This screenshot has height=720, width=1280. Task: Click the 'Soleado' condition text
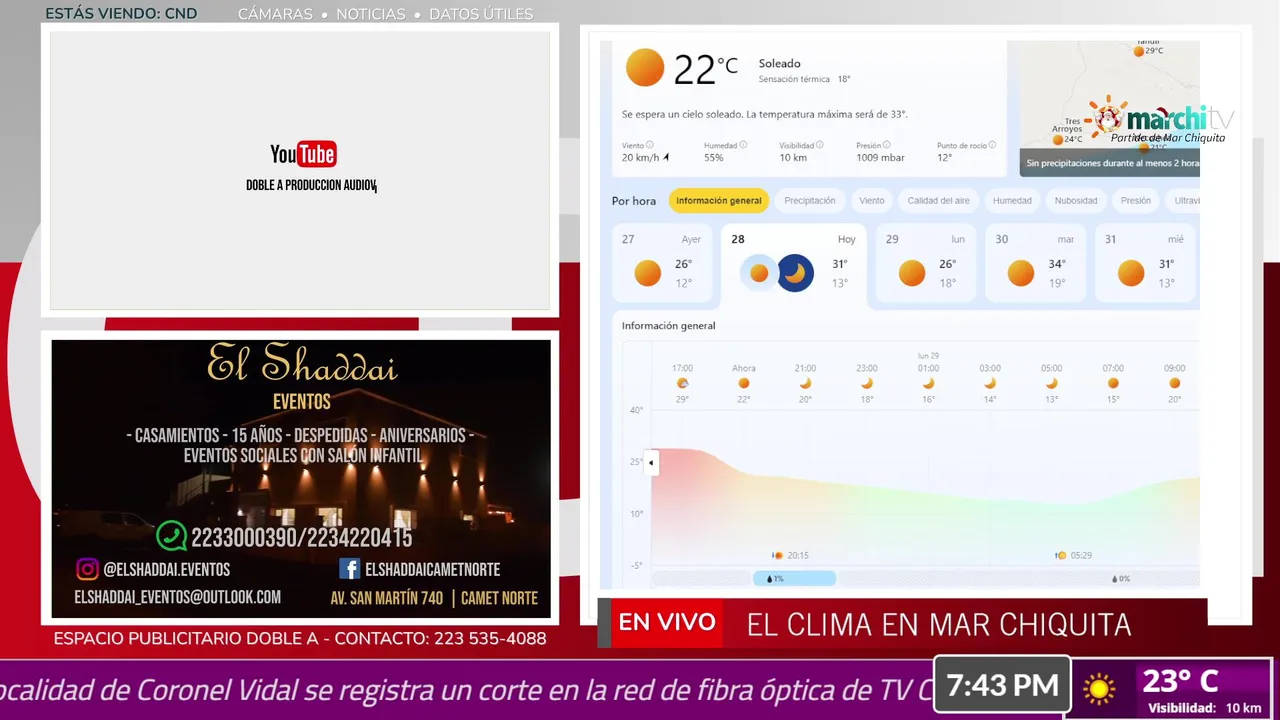[x=779, y=63]
